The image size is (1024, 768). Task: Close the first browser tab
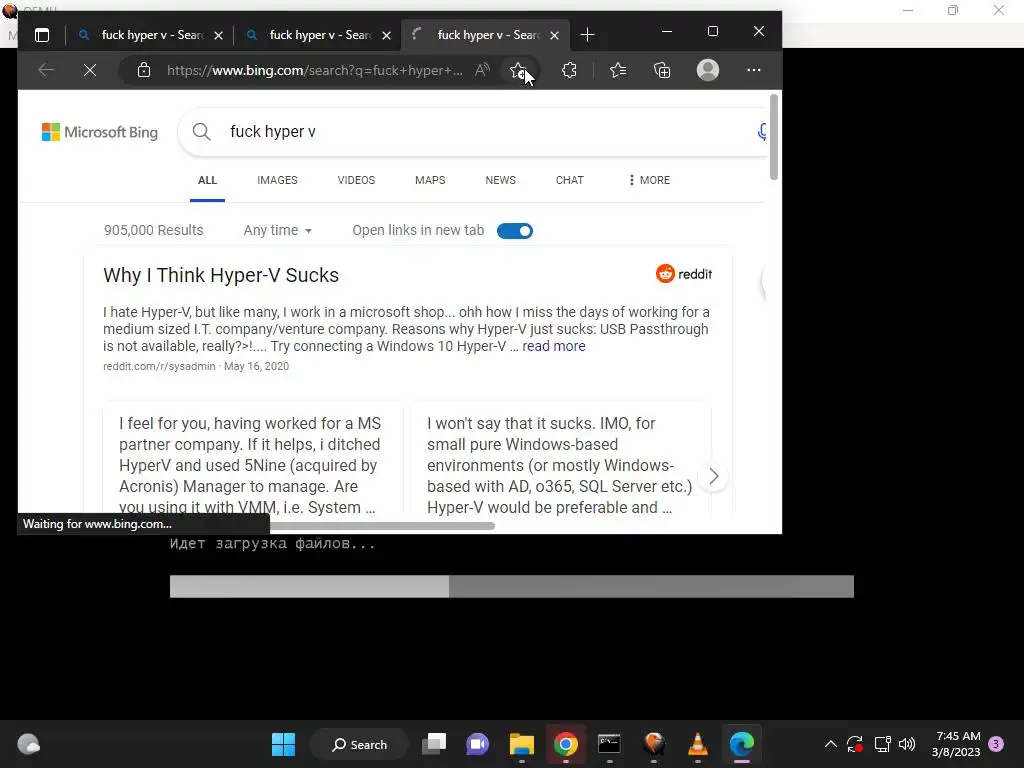pyautogui.click(x=219, y=35)
